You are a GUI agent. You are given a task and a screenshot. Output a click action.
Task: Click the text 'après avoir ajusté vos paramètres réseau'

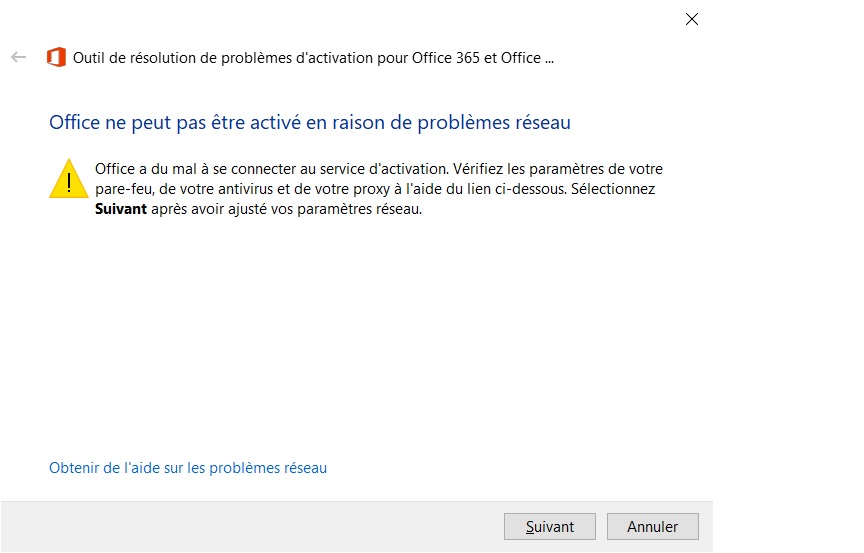[x=287, y=209]
